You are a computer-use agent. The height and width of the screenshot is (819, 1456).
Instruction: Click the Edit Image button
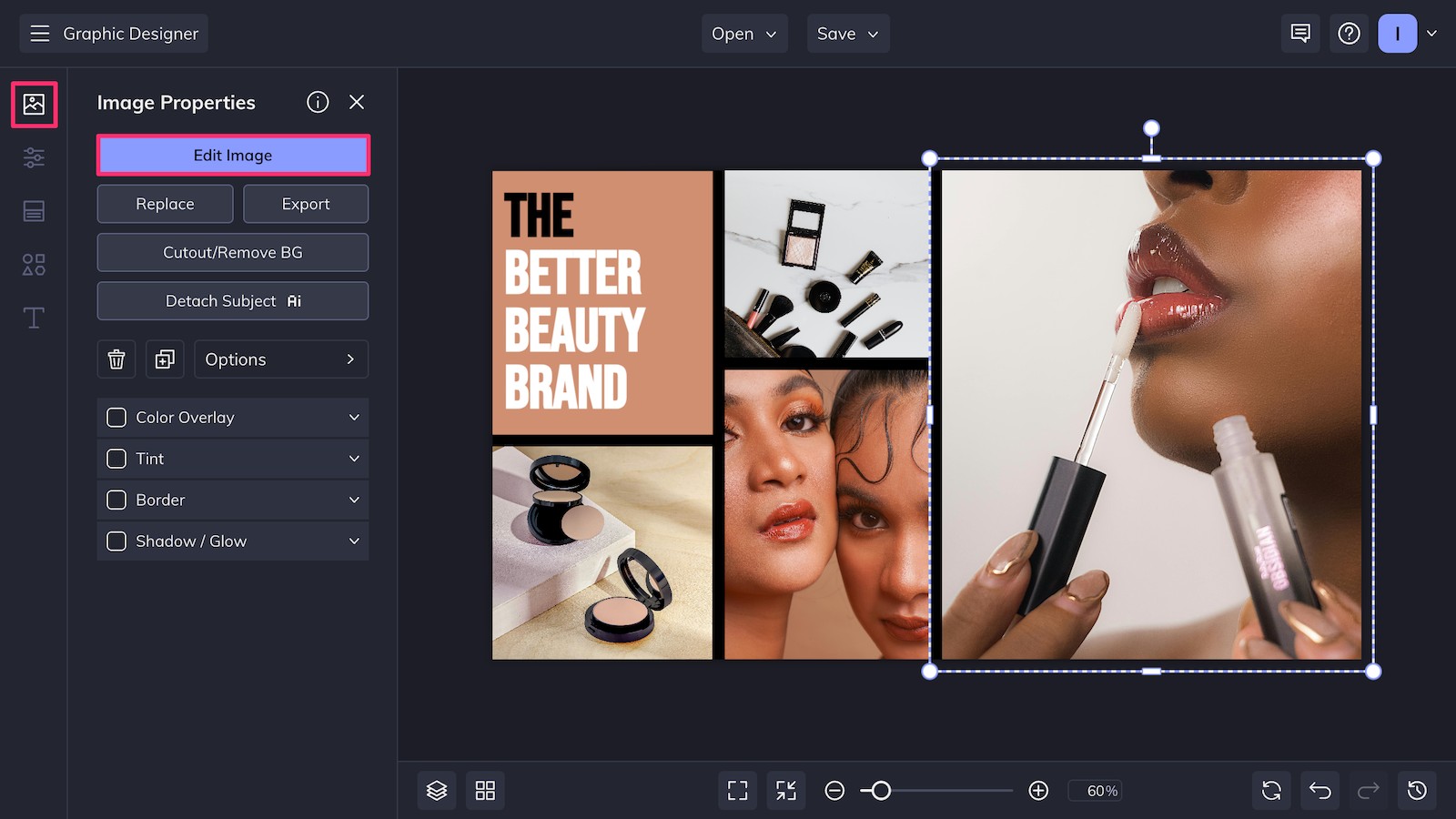pos(233,155)
